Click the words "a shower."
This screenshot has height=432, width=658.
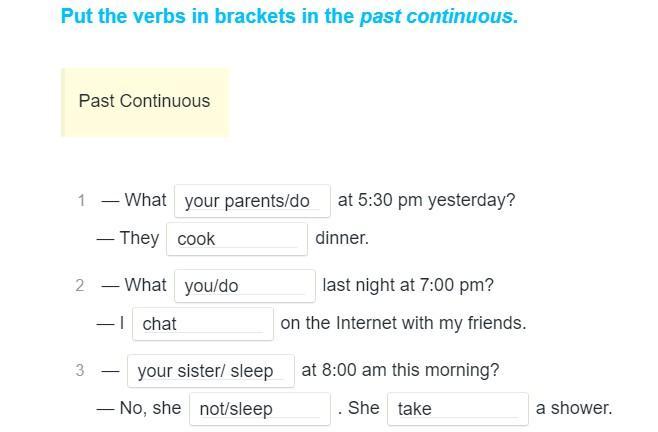click(574, 408)
